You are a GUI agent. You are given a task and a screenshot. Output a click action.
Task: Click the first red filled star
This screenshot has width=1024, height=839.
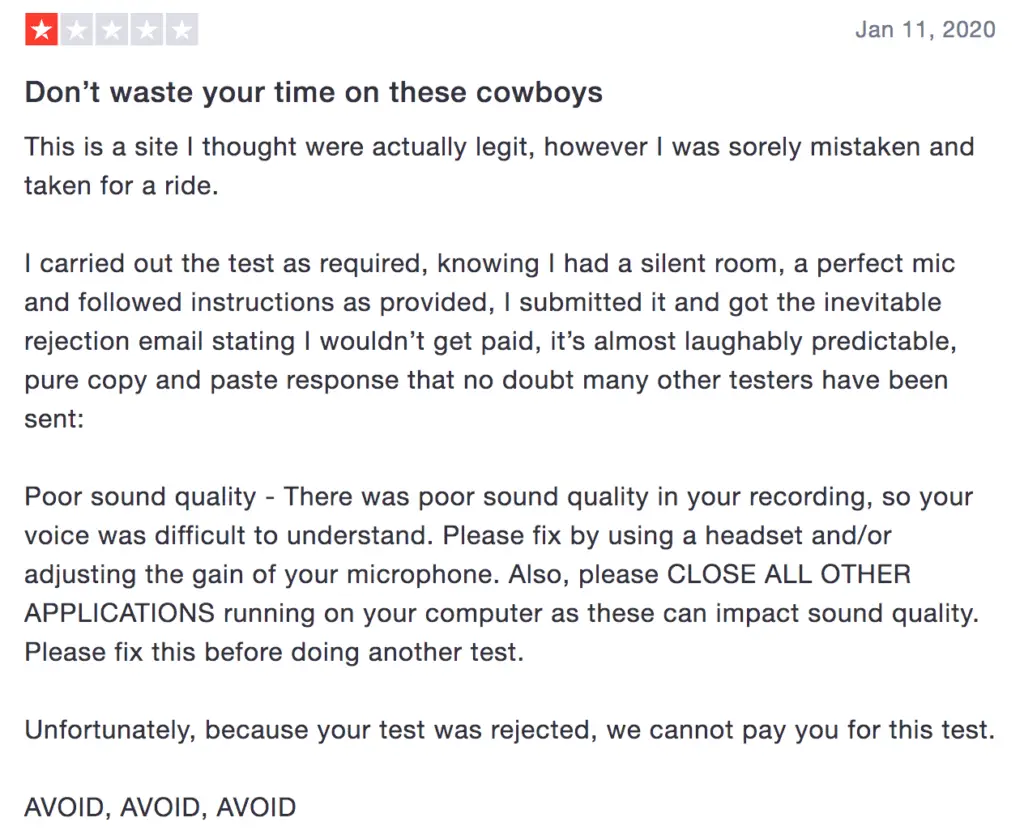coord(42,29)
